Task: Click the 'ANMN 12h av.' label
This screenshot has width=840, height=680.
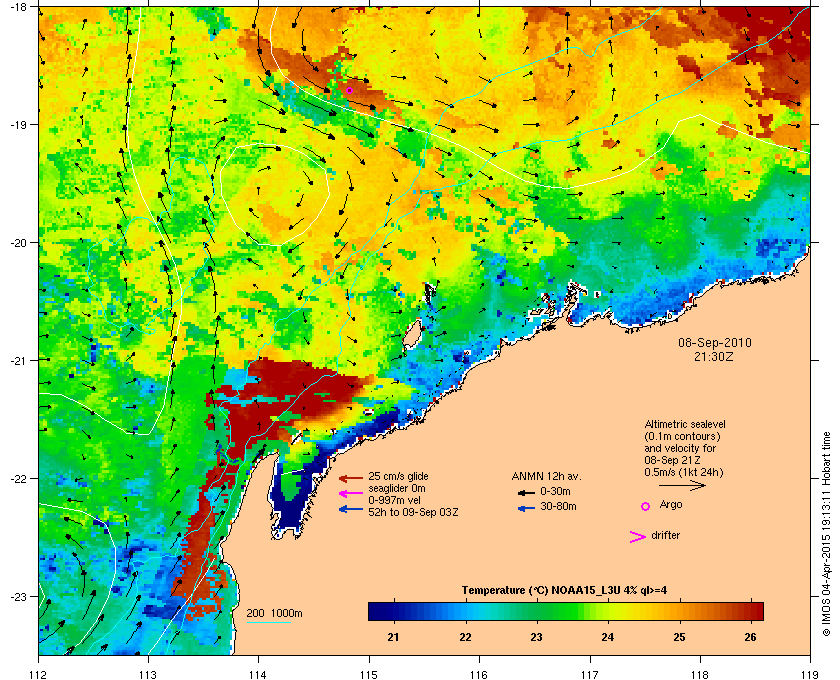Action: click(546, 476)
